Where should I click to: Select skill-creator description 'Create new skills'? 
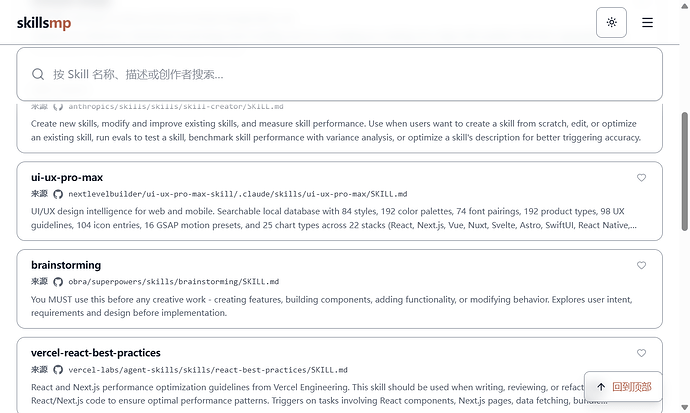coord(336,131)
